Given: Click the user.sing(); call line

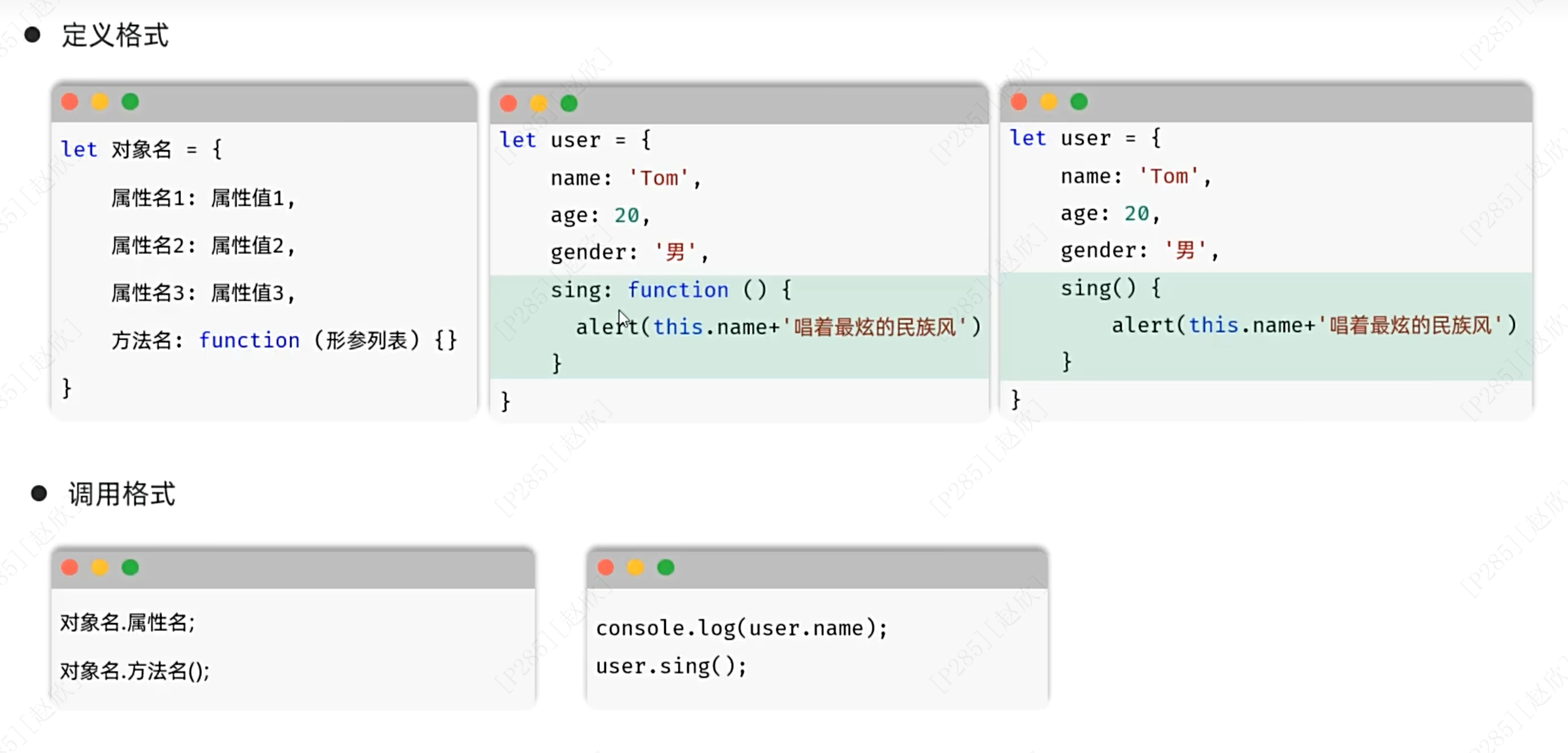Looking at the screenshot, I should point(671,666).
